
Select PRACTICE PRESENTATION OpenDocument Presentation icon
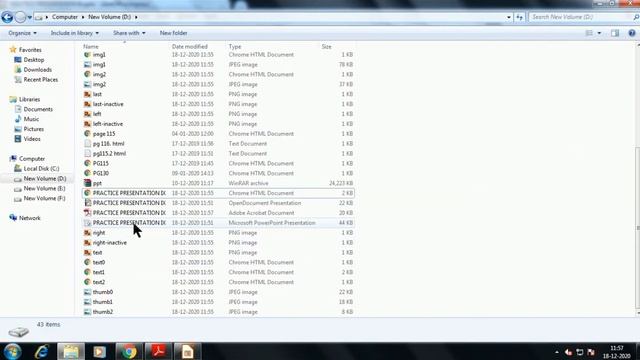(x=87, y=203)
